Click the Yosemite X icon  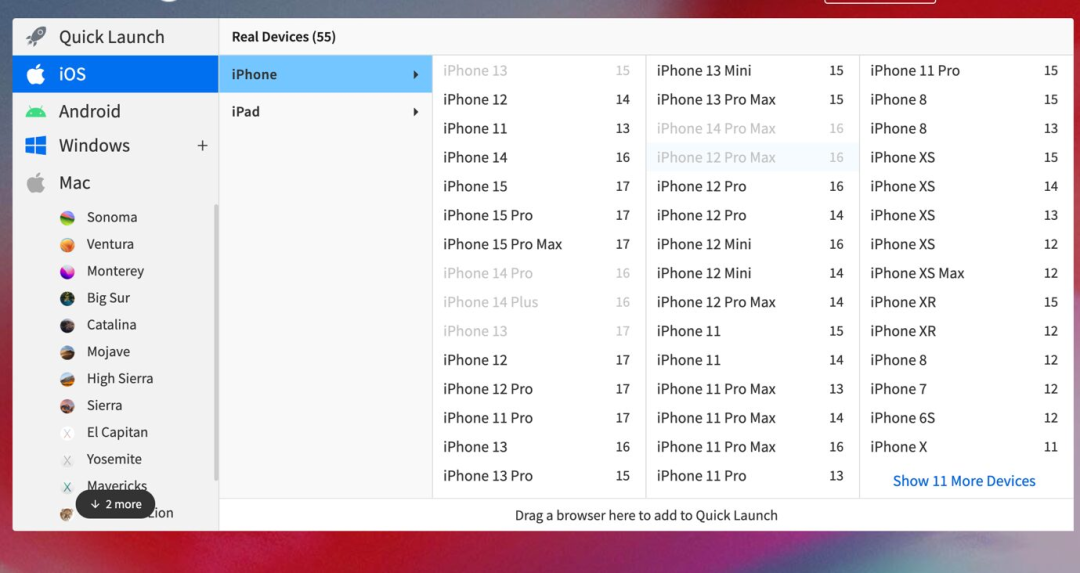pos(67,459)
